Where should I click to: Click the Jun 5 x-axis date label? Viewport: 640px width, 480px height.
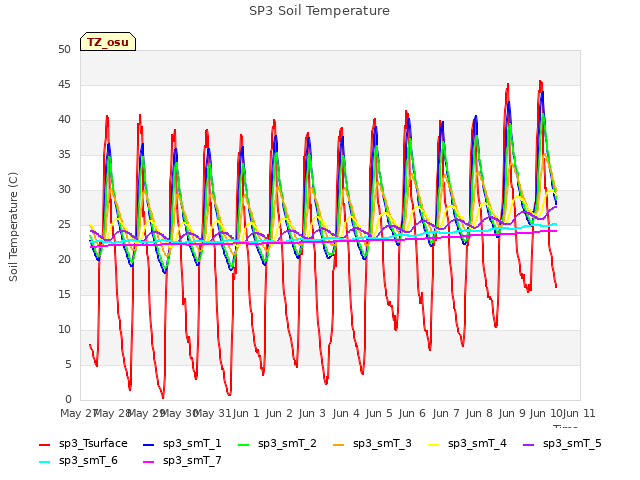pyautogui.click(x=379, y=413)
